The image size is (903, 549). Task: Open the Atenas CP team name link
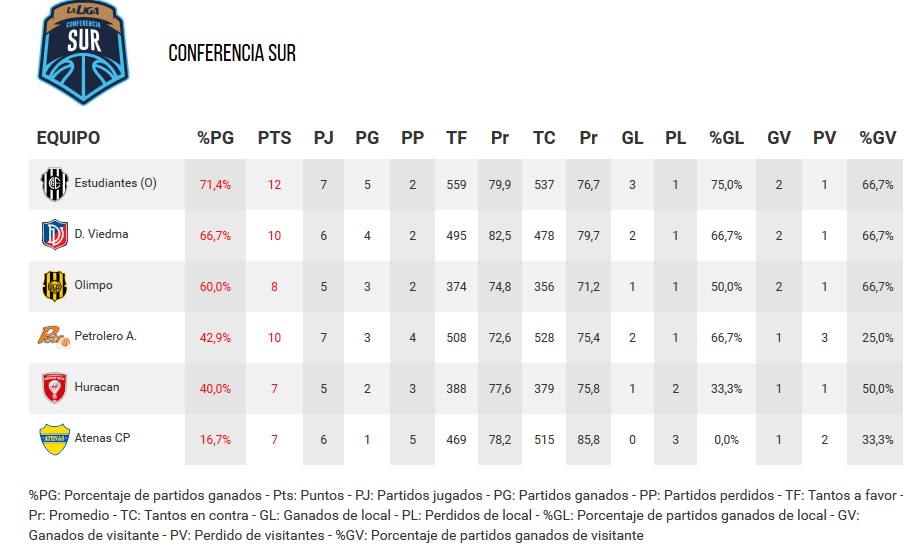102,439
